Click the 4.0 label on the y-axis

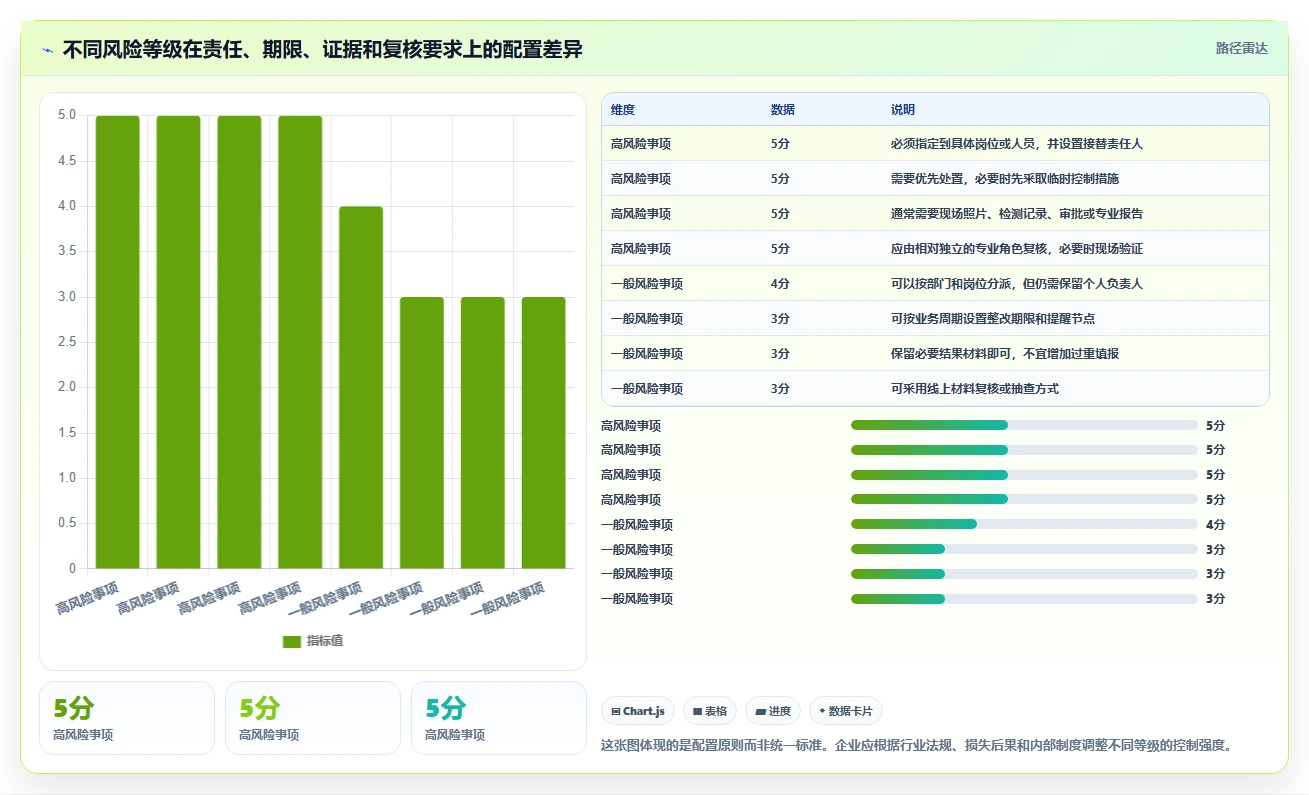[66, 206]
